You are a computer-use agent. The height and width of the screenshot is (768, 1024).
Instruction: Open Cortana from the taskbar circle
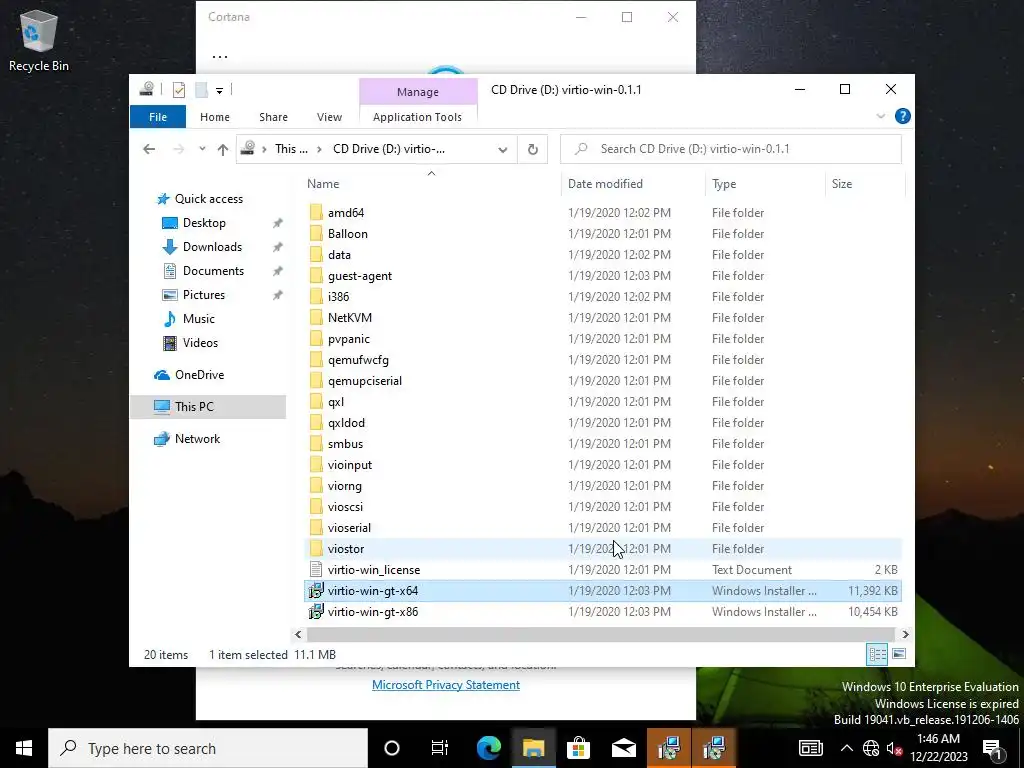coord(392,748)
